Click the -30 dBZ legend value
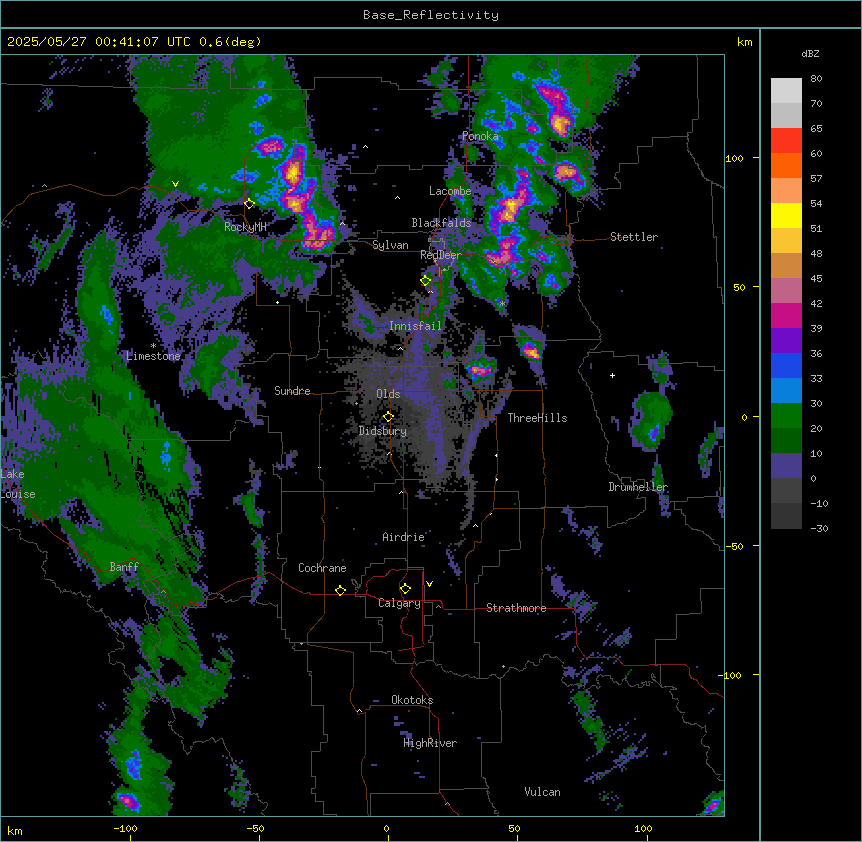The height and width of the screenshot is (842, 862). pos(819,529)
